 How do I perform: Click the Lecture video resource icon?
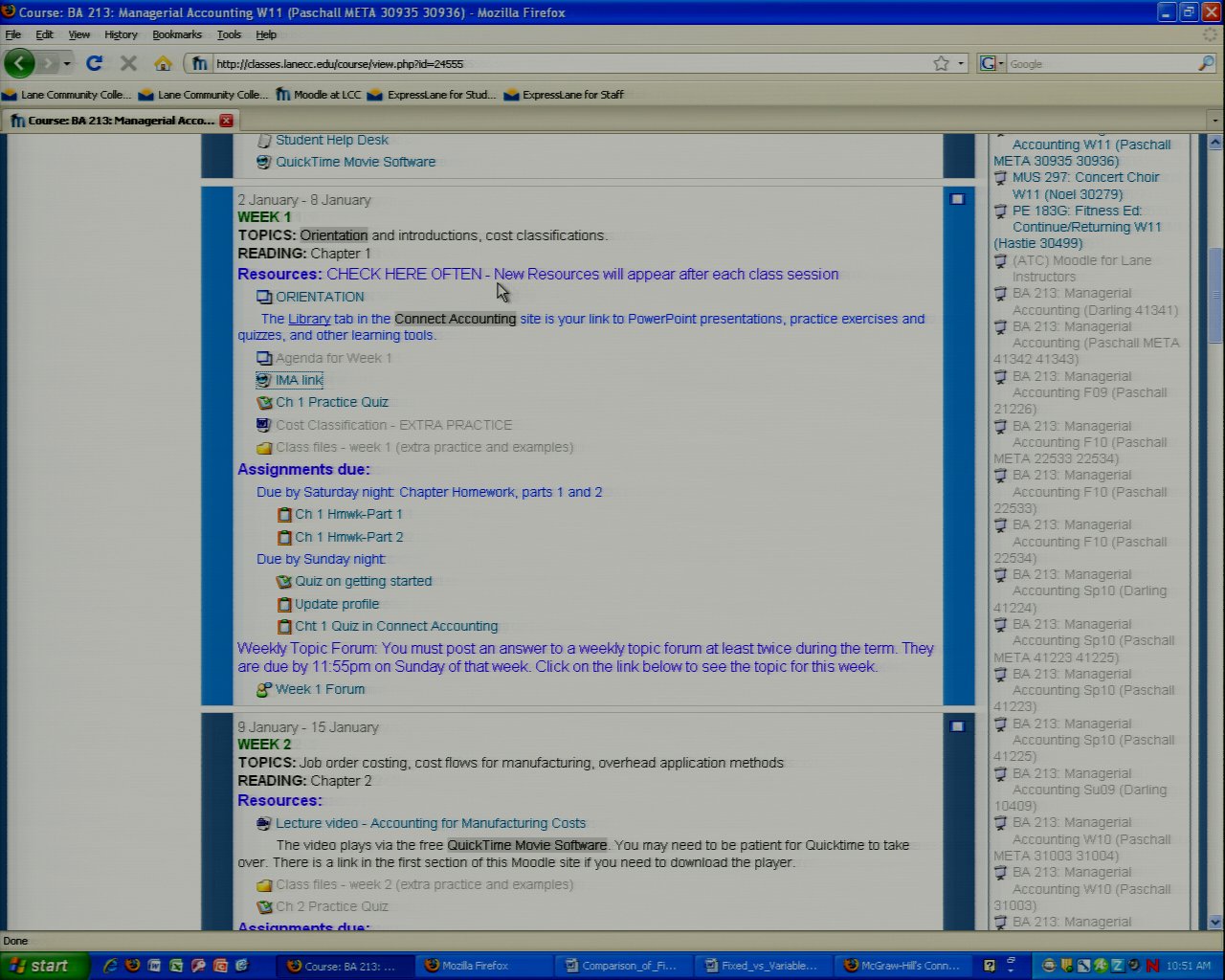pos(264,824)
